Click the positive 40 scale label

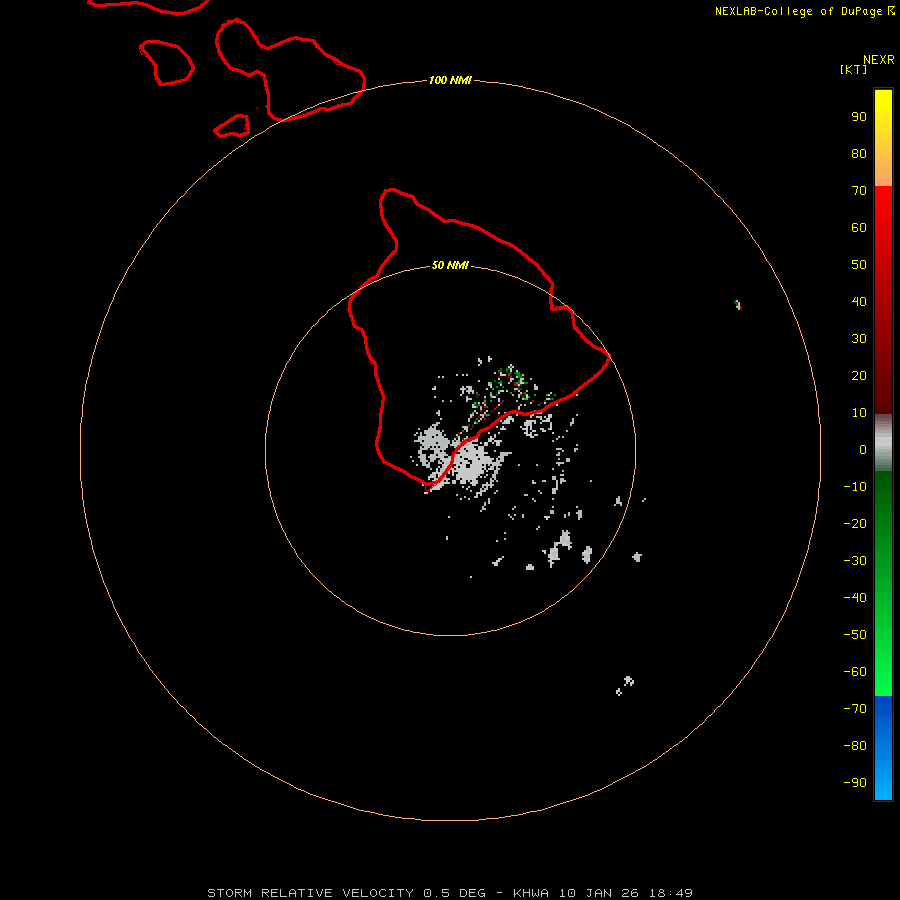pyautogui.click(x=859, y=302)
